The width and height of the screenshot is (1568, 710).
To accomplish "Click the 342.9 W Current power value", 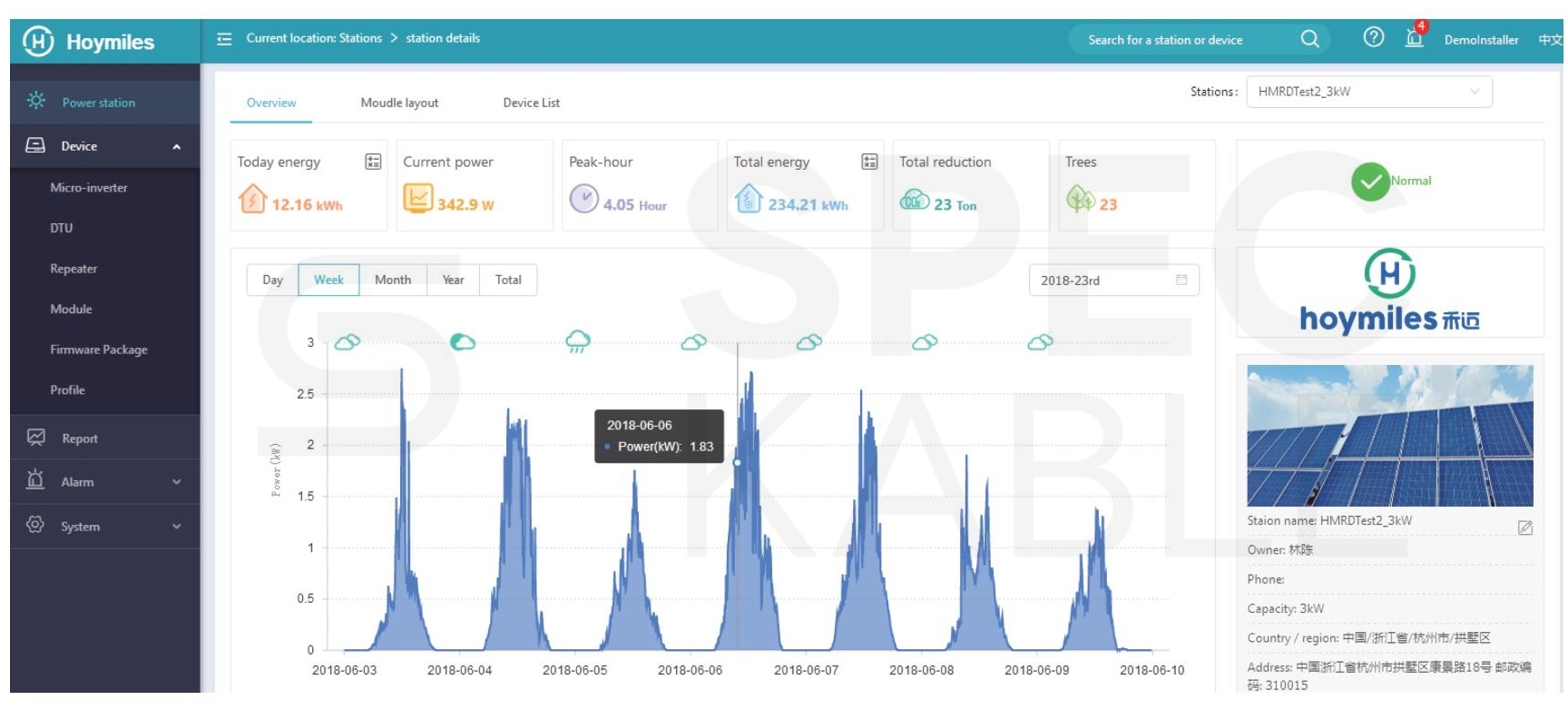I will coord(465,205).
